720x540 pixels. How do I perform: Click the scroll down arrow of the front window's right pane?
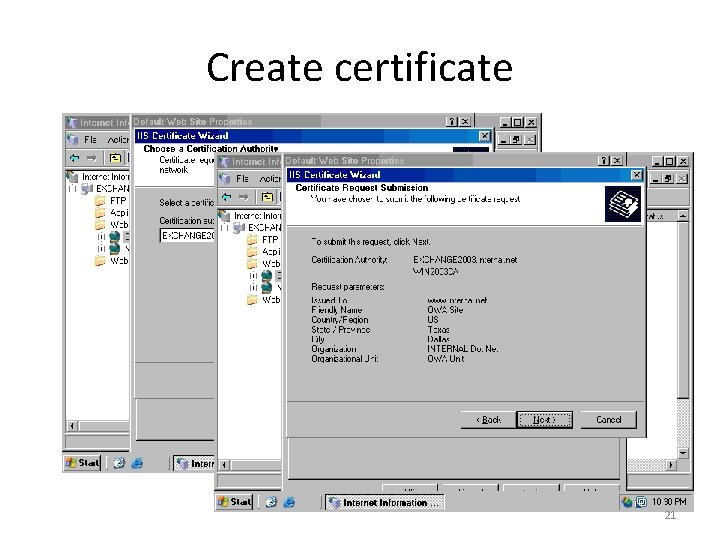tap(683, 453)
